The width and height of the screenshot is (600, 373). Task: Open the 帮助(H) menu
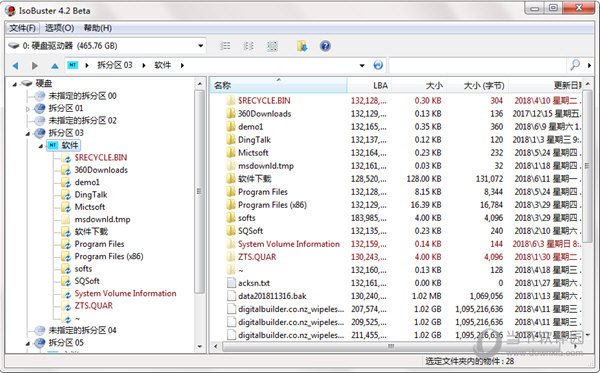click(98, 28)
